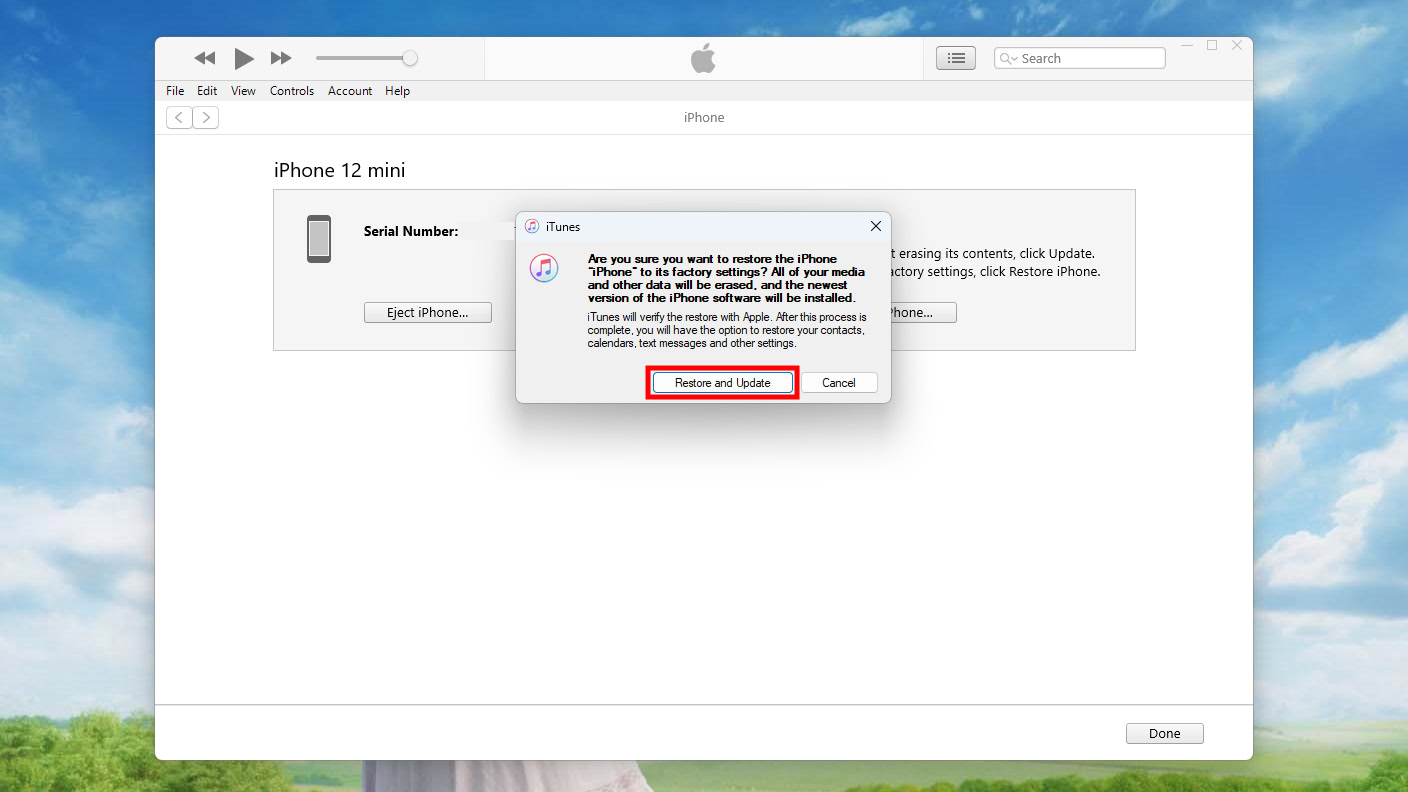The height and width of the screenshot is (792, 1408).
Task: Click the iTunes music note dialog icon
Action: [x=544, y=267]
